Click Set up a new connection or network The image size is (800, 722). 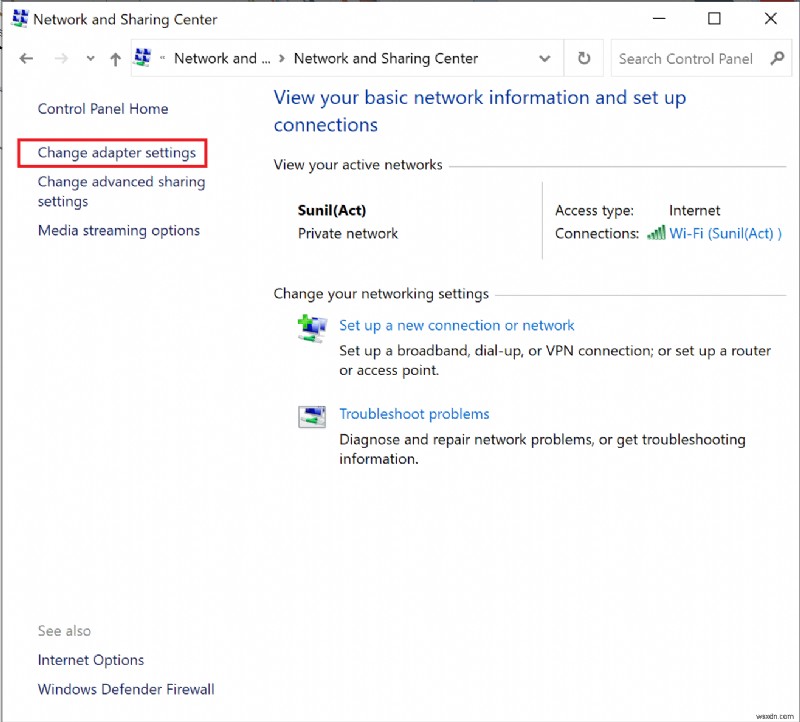click(x=457, y=326)
